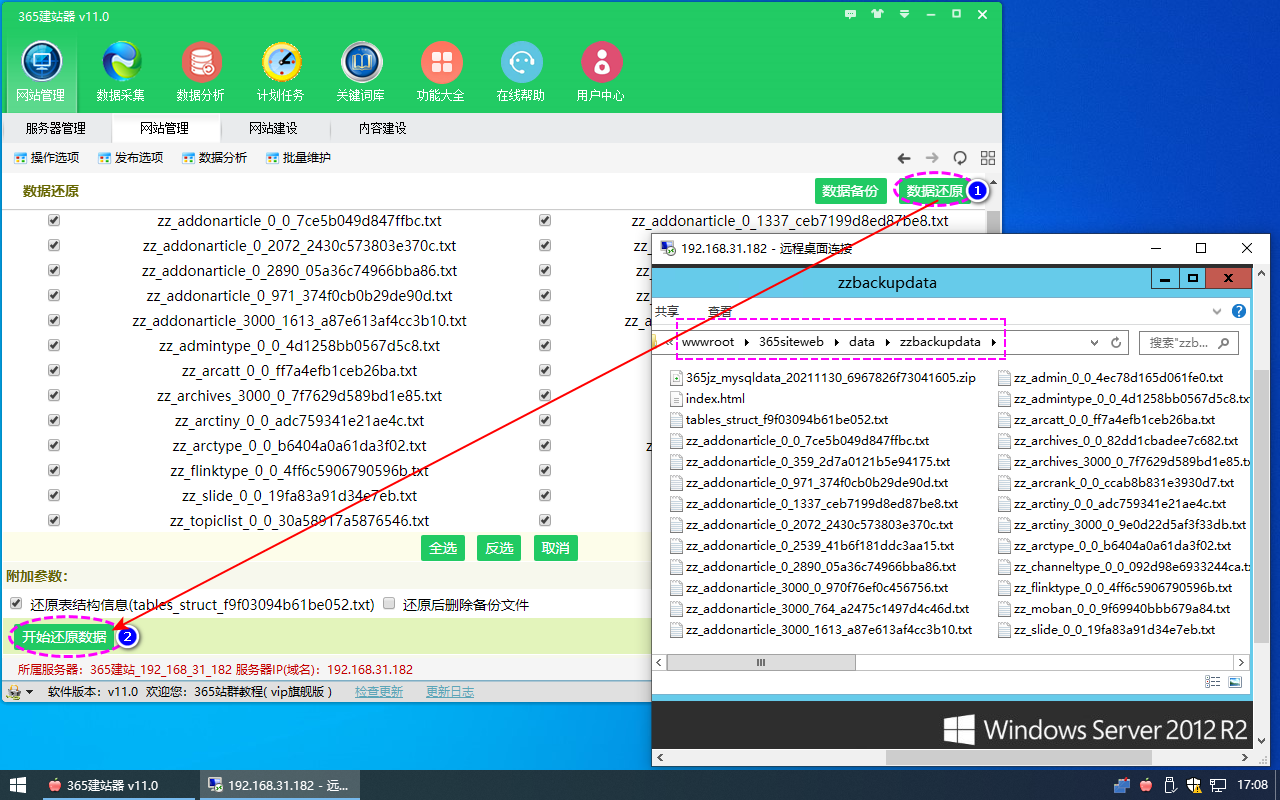Click the 开始还原数据 button

(x=65, y=636)
